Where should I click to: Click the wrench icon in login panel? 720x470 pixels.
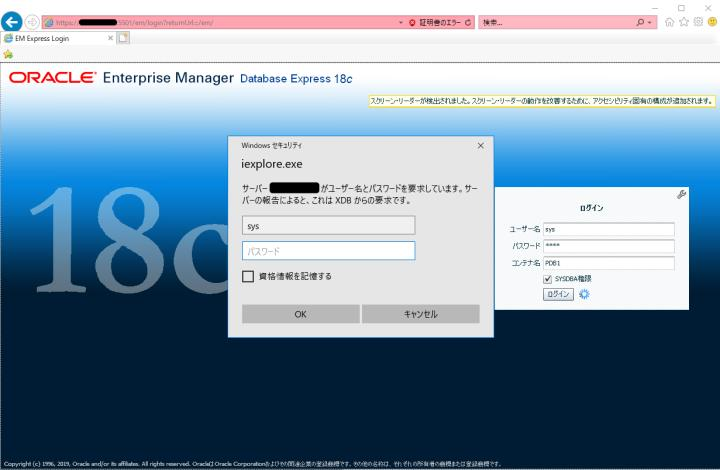[681, 195]
